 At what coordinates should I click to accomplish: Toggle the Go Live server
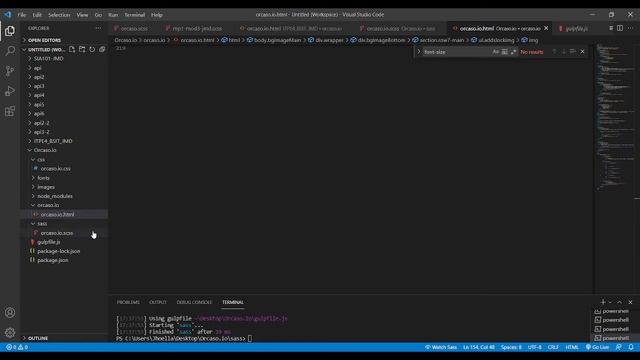pyautogui.click(x=598, y=347)
